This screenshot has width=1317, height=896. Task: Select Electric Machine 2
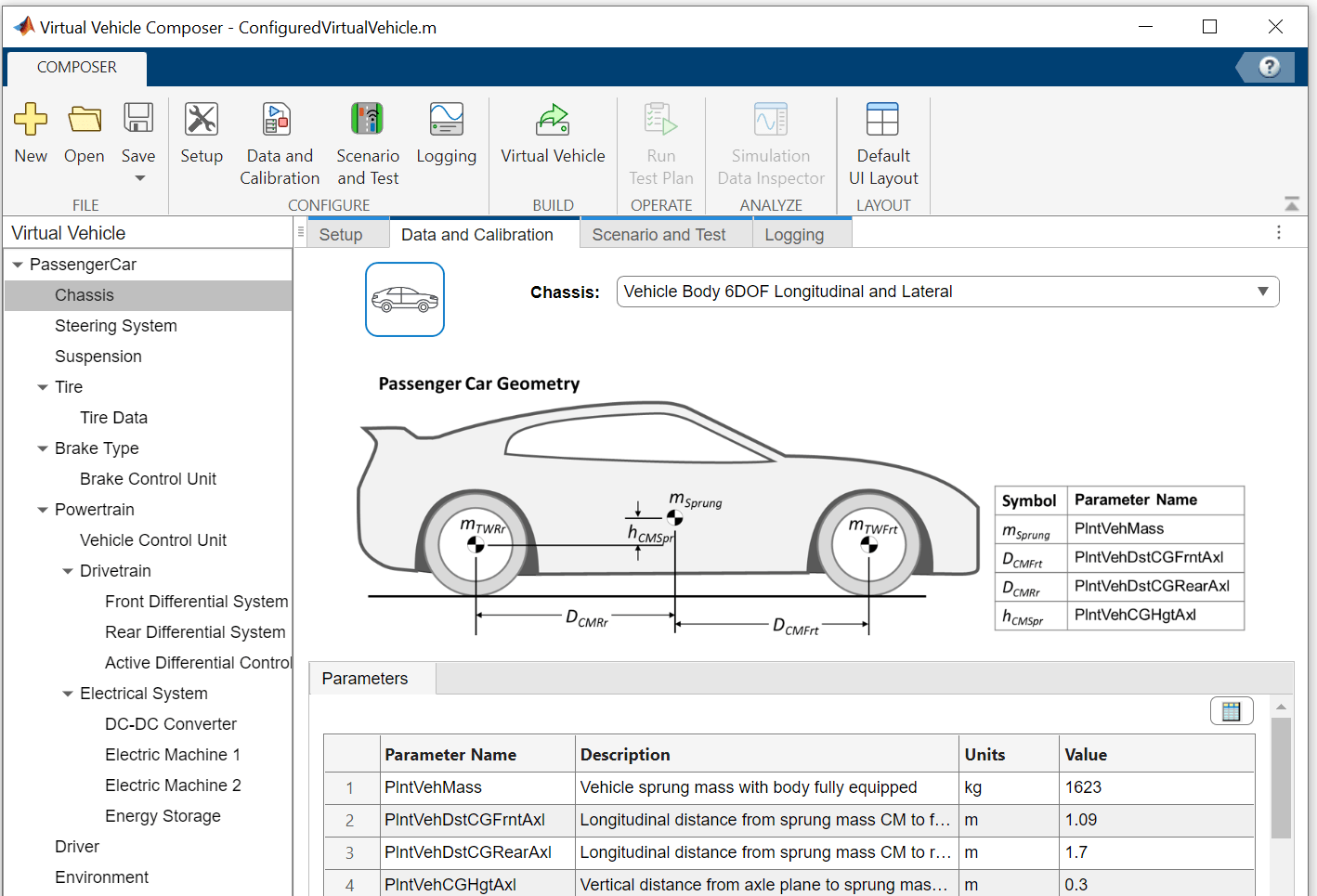click(x=173, y=786)
